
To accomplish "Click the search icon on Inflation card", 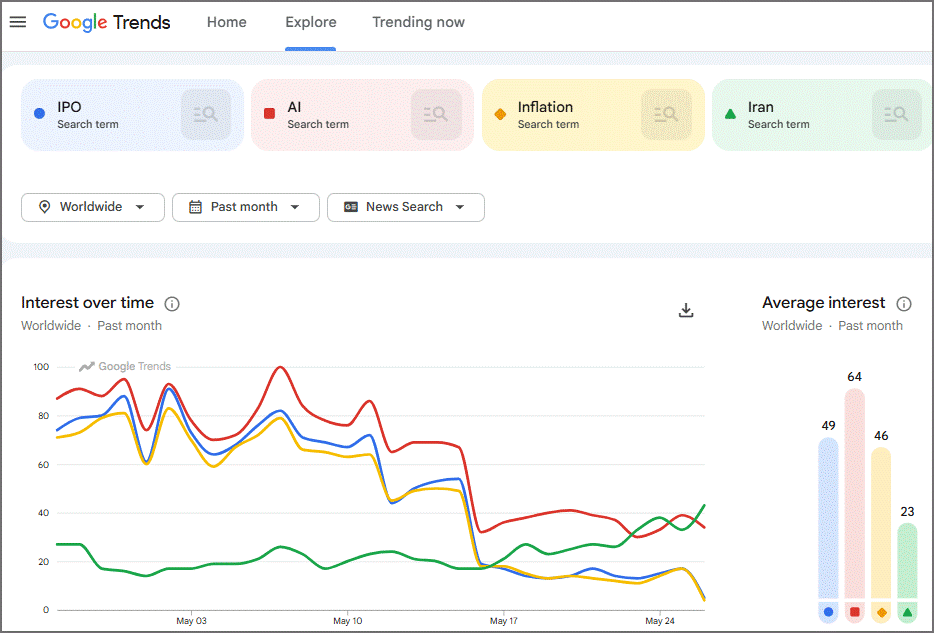I will point(666,114).
